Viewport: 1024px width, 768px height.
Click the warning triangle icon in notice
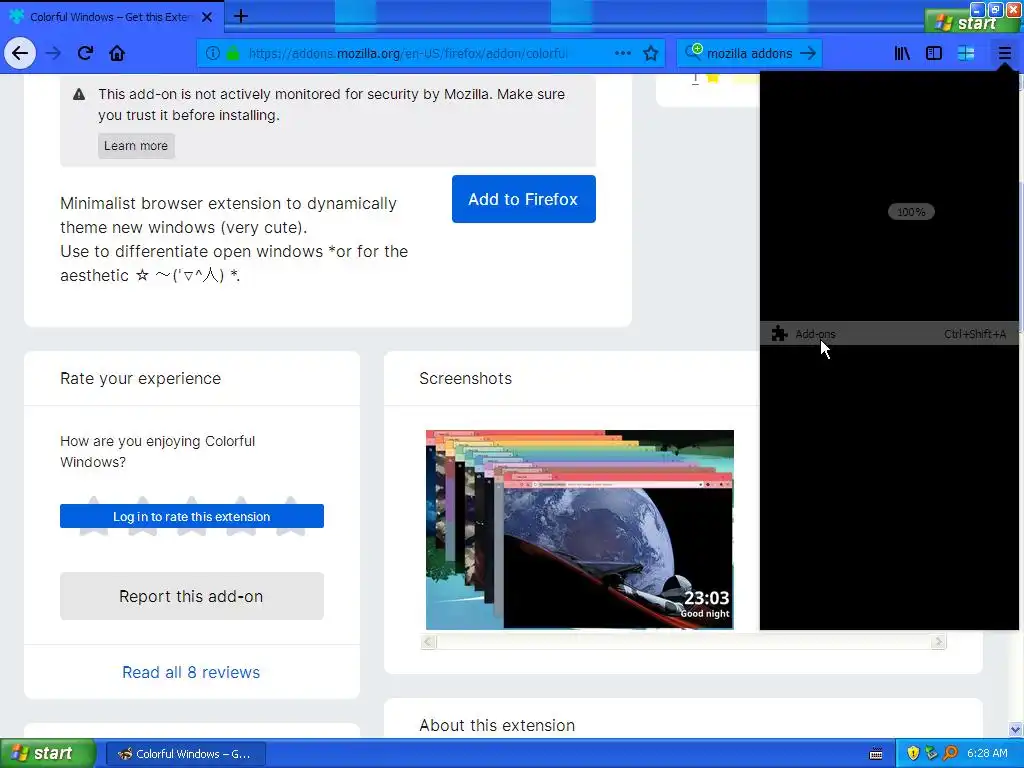click(79, 94)
